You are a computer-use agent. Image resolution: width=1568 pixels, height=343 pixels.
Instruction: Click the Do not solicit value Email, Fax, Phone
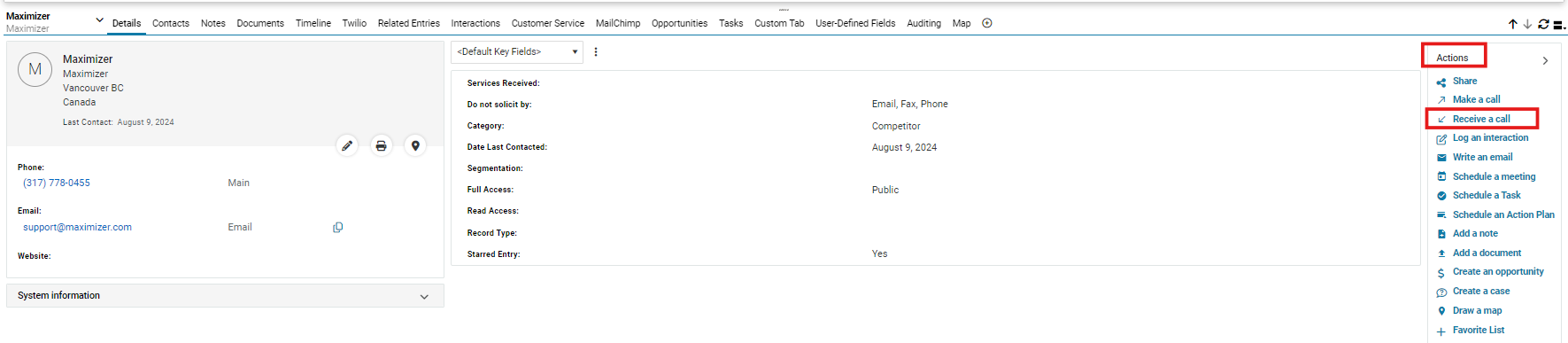[910, 104]
